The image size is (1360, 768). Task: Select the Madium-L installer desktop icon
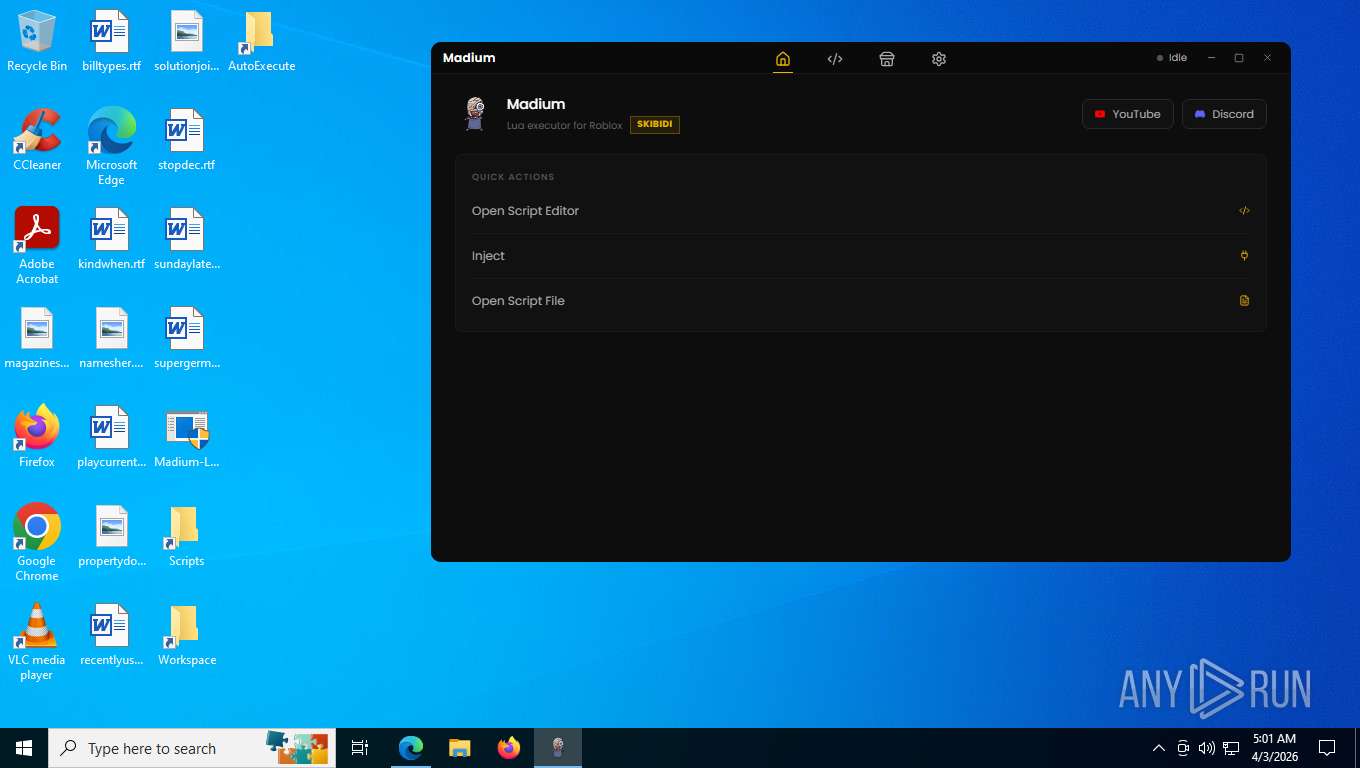coord(186,437)
